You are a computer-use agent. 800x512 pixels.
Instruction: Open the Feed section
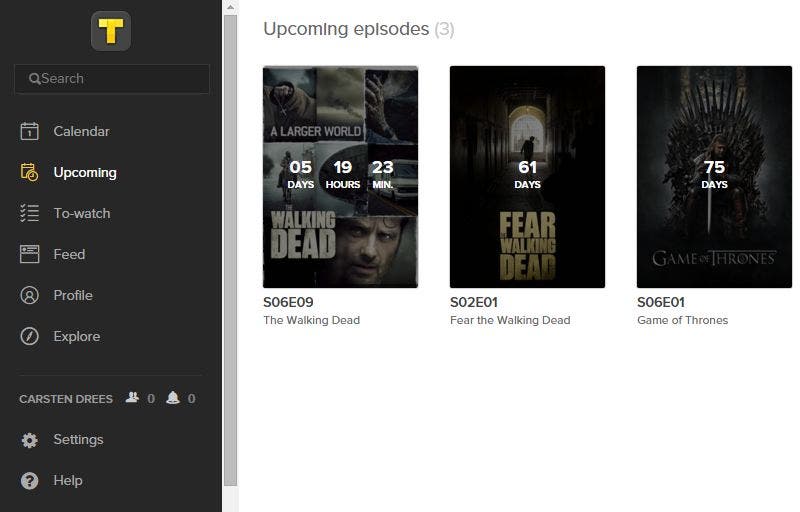point(69,254)
